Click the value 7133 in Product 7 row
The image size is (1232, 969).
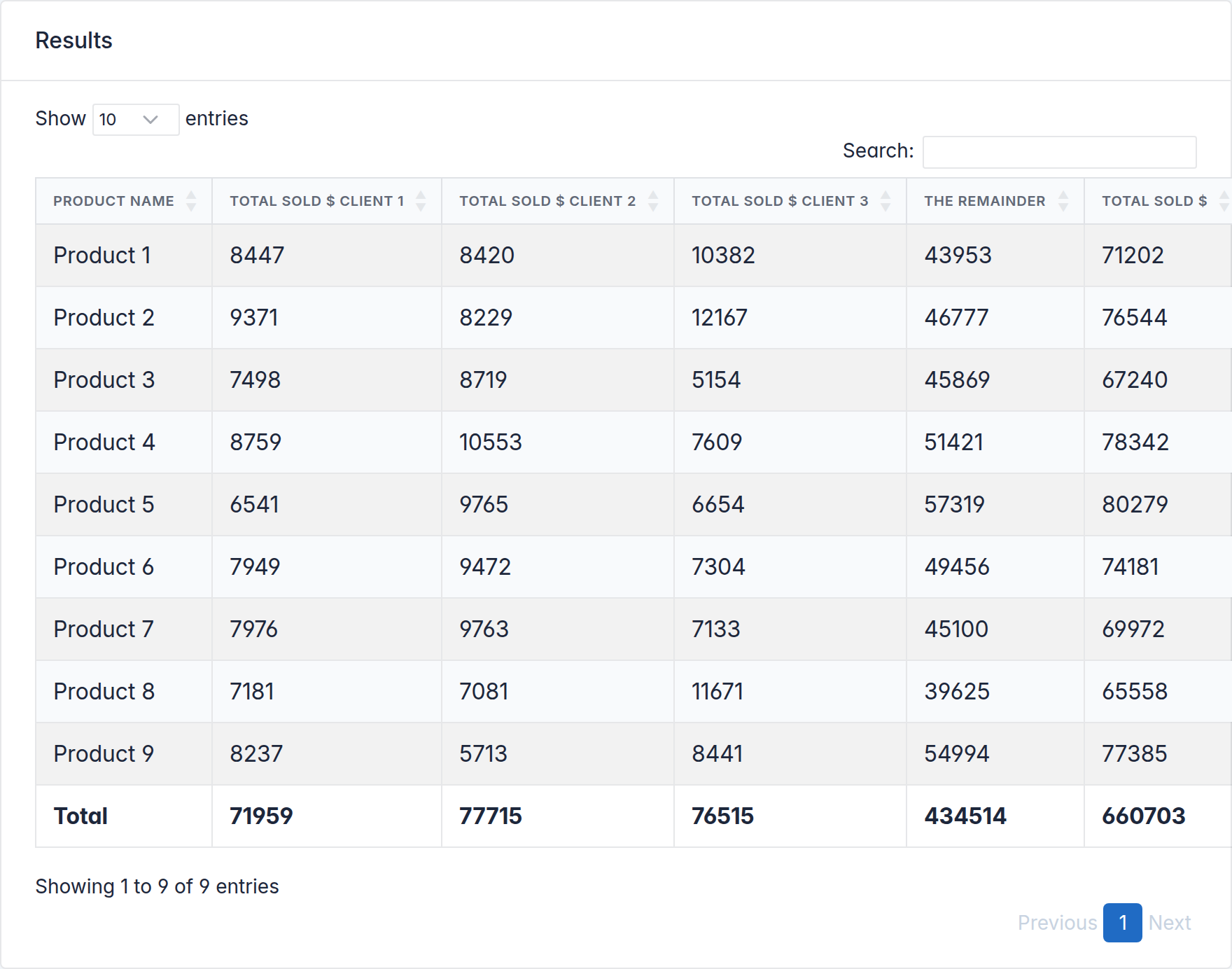[716, 629]
